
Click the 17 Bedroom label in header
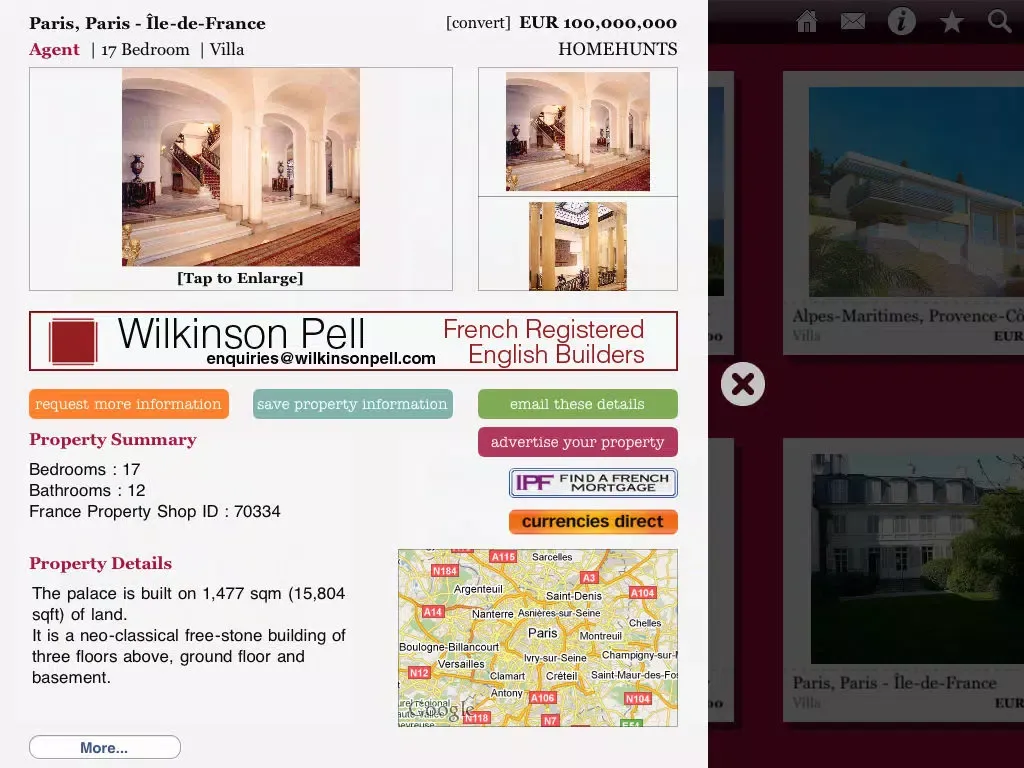point(145,50)
